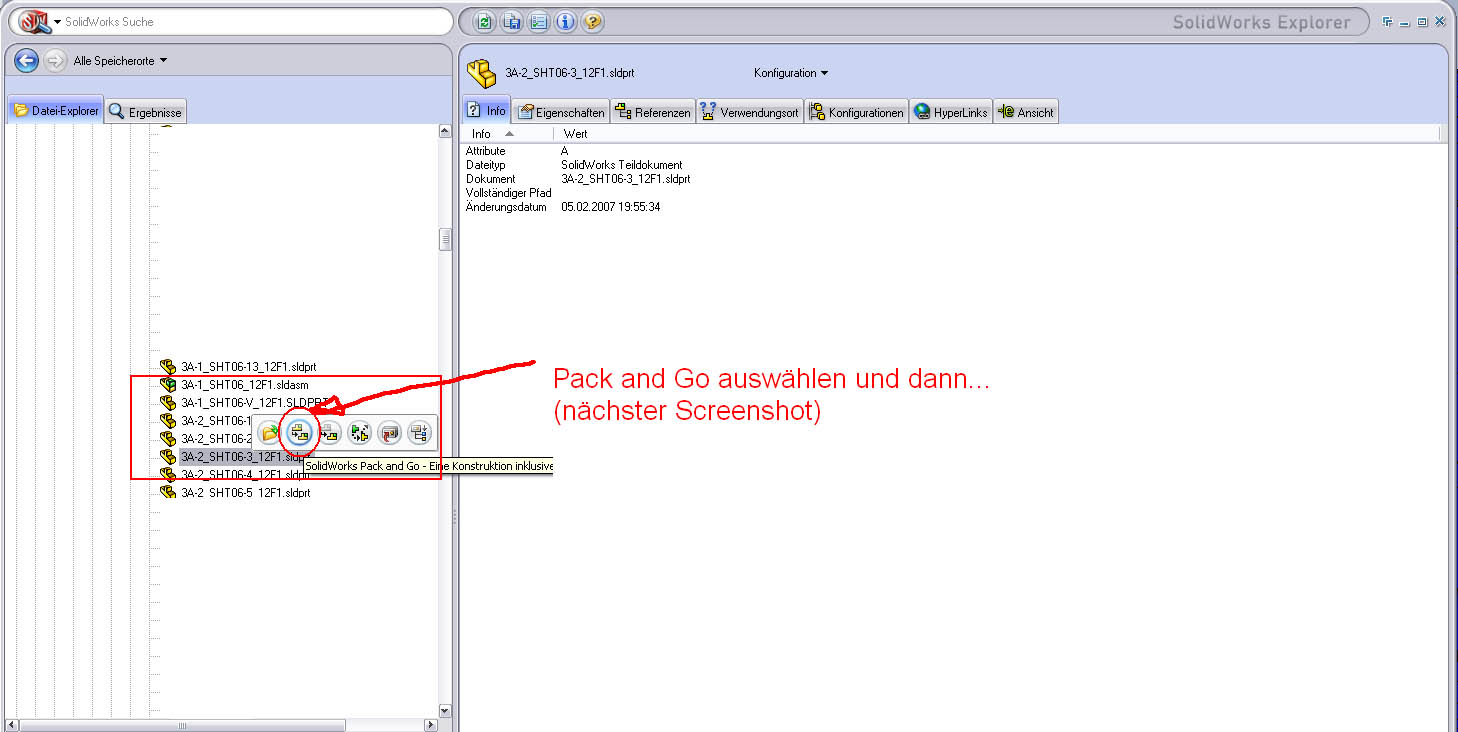The width and height of the screenshot is (1458, 732).
Task: Open the SolidWorks logo search menu
Action: coord(40,21)
